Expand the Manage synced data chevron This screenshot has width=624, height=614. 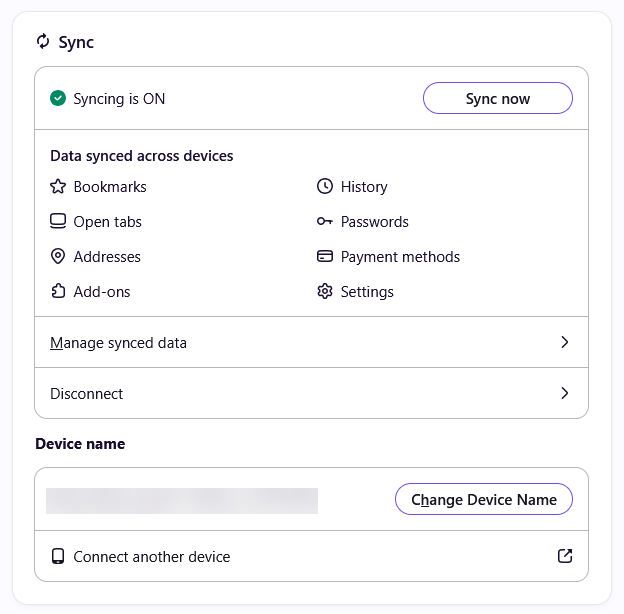(565, 342)
